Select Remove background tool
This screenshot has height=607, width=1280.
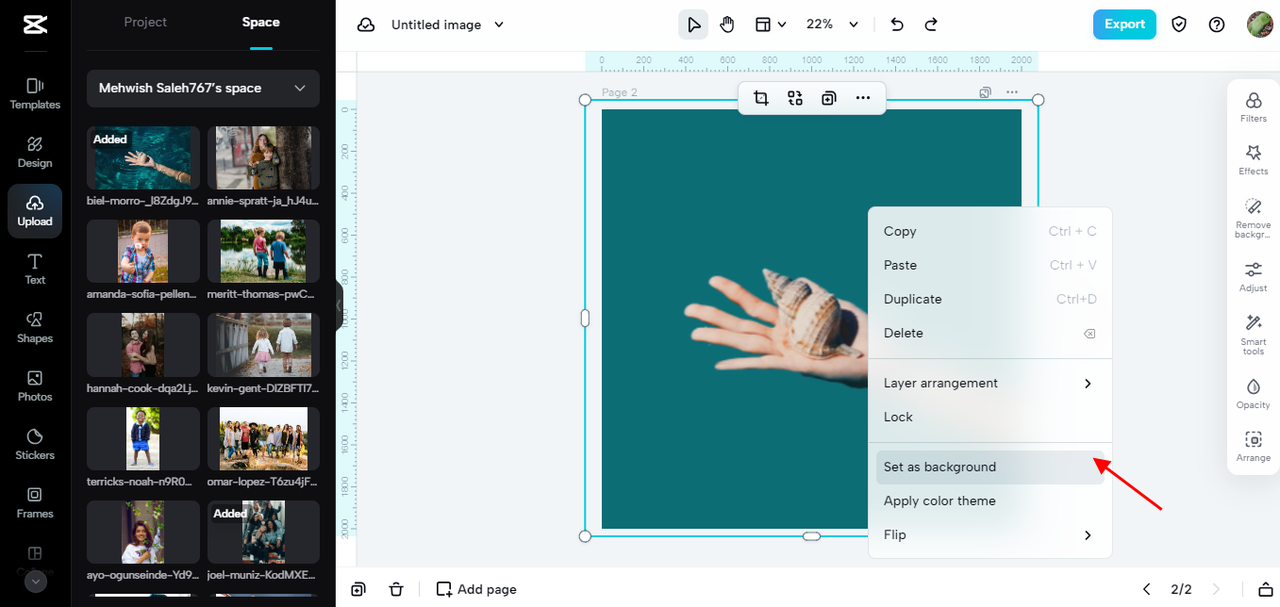pyautogui.click(x=1253, y=217)
